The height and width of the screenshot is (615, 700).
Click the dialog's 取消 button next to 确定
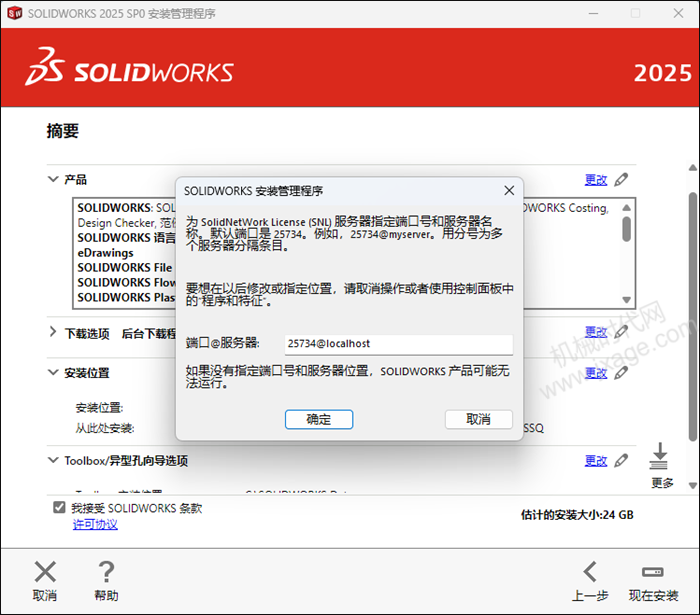coord(479,420)
